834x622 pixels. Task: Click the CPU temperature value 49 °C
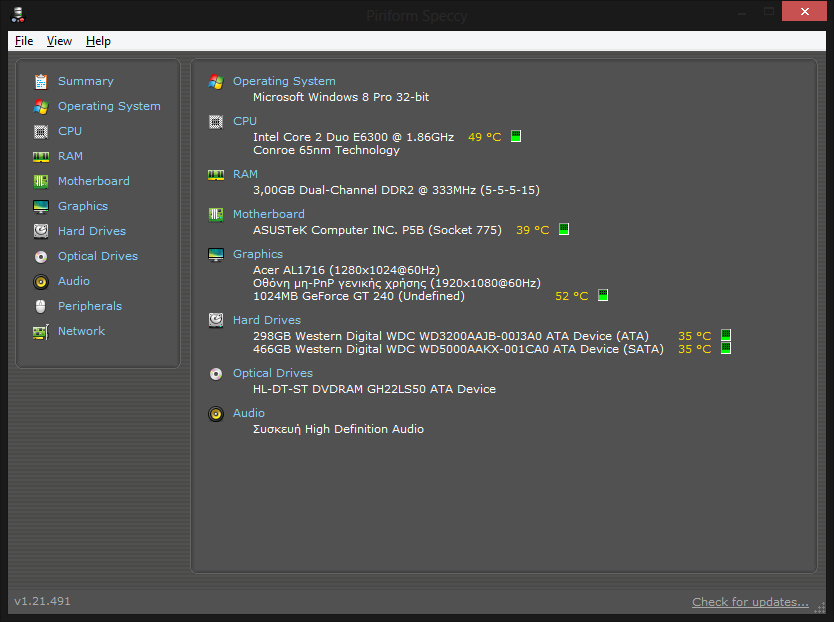click(485, 137)
